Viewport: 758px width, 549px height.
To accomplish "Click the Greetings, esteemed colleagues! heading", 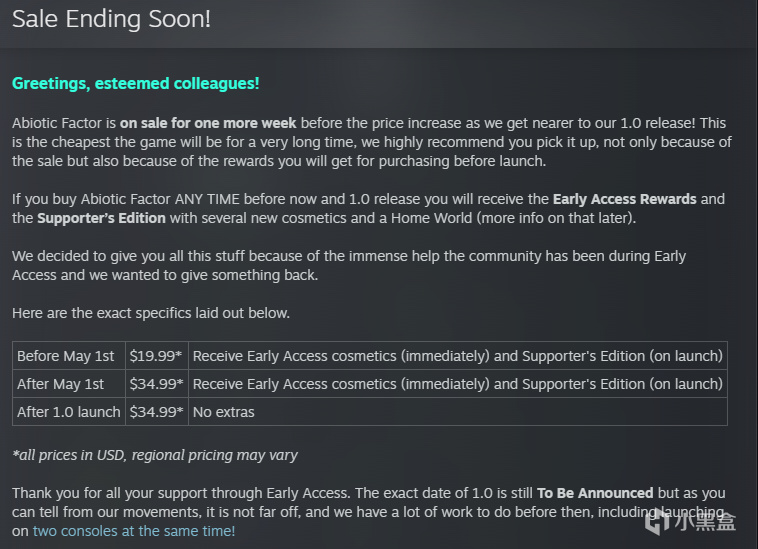I will [136, 84].
